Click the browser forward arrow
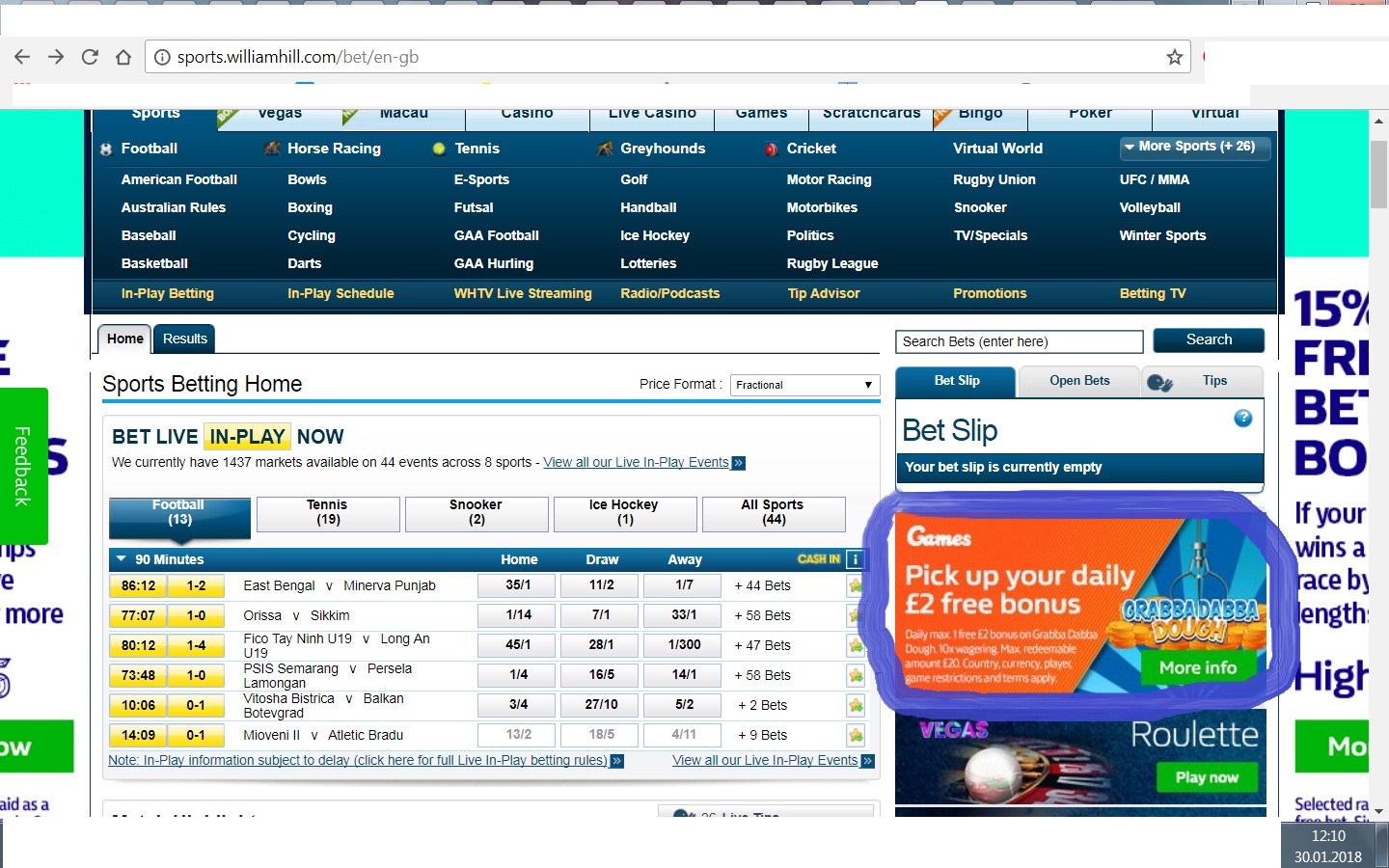 click(56, 57)
